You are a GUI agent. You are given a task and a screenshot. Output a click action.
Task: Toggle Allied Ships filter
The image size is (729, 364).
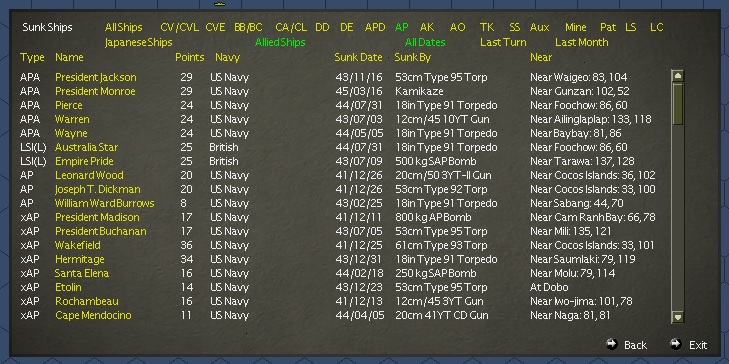pos(280,42)
